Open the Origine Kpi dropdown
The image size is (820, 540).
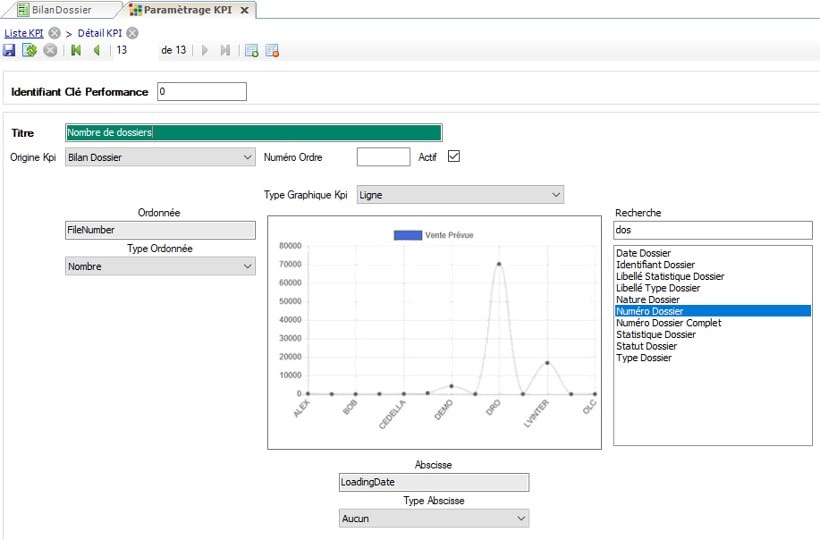tap(160, 157)
